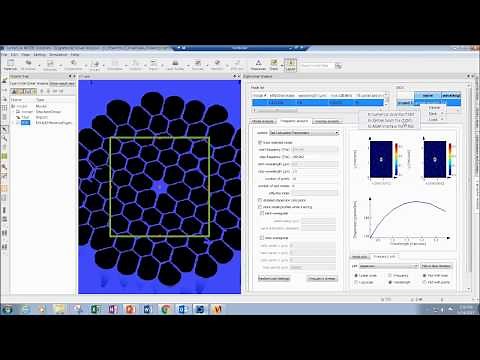Image resolution: width=480 pixels, height=360 pixels.
Task: Open the File Explorer folder in taskbar
Action: coord(60,309)
